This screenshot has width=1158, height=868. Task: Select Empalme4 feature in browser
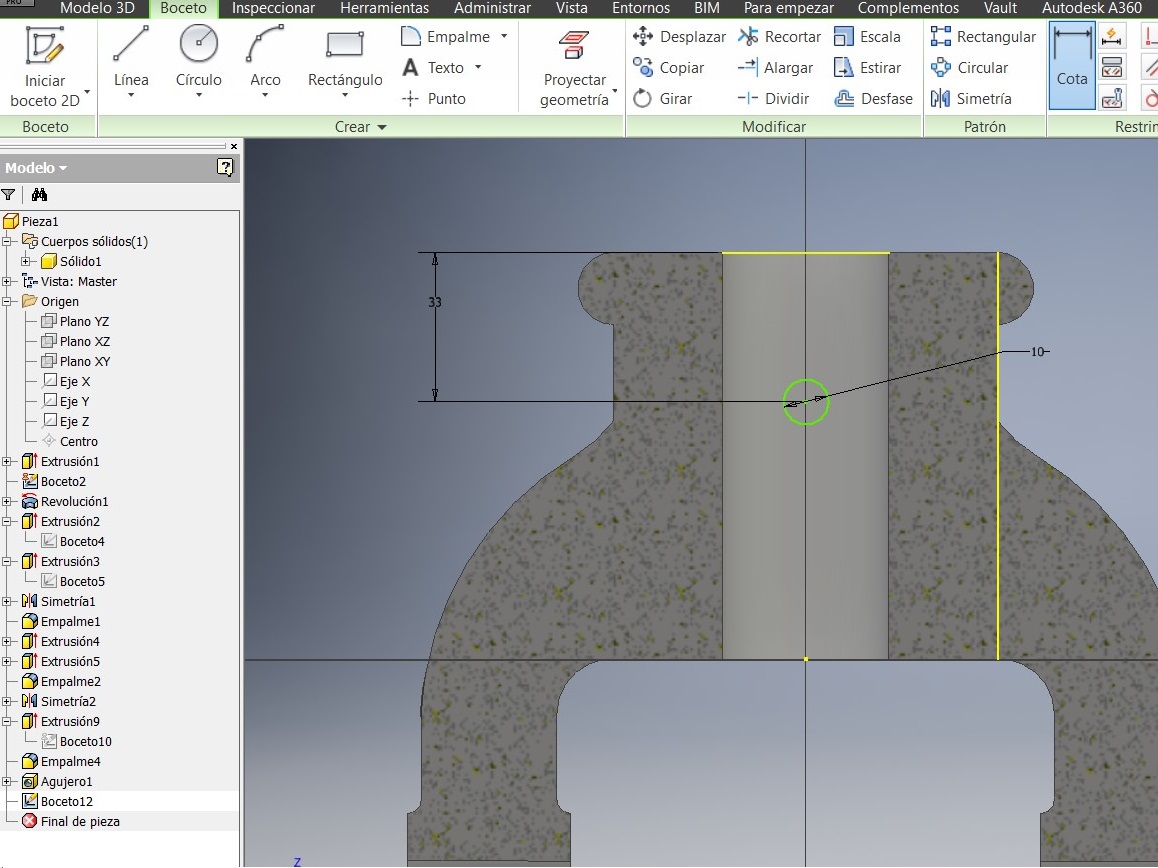[61, 761]
